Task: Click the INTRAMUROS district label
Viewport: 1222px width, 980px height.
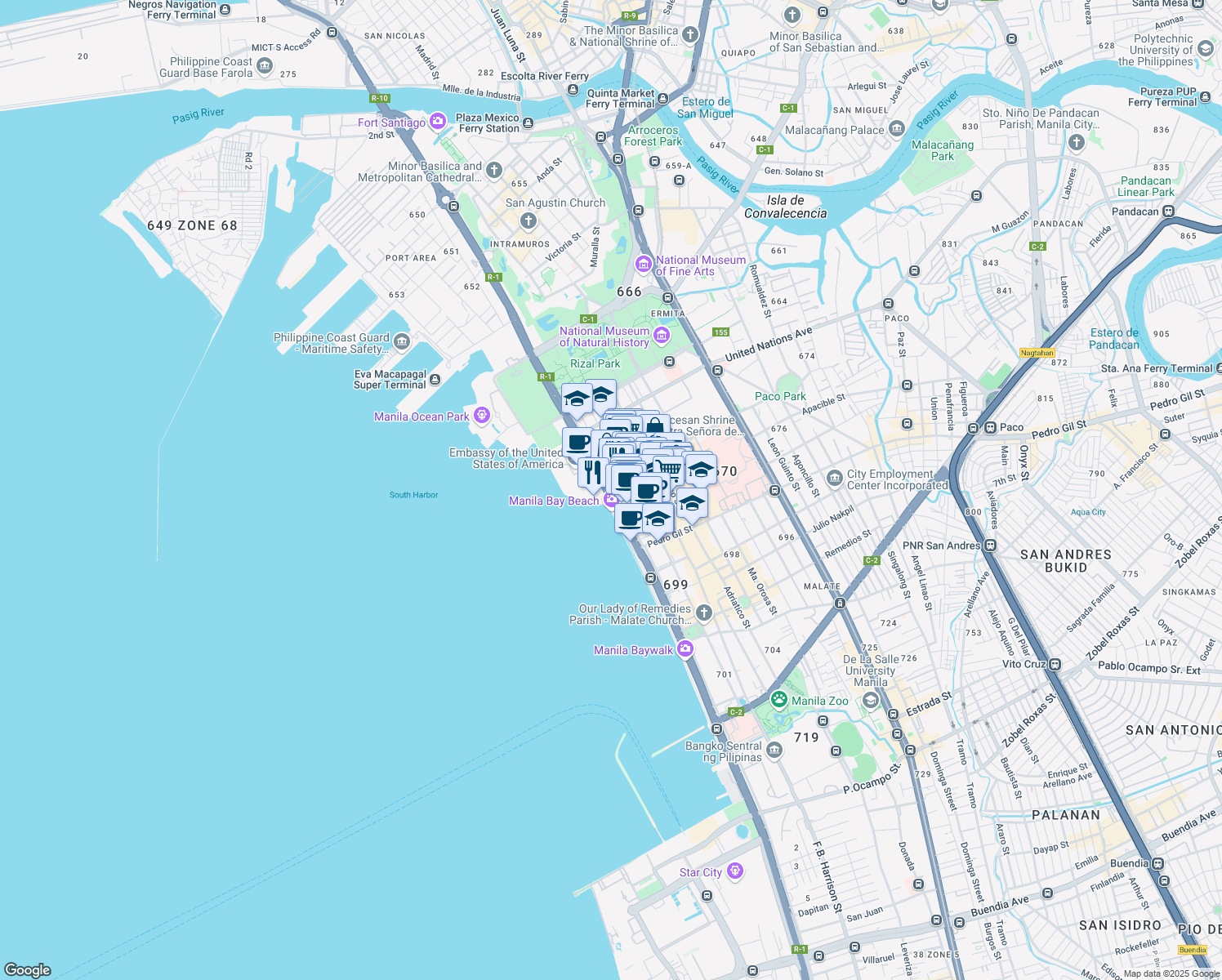Action: tap(520, 244)
